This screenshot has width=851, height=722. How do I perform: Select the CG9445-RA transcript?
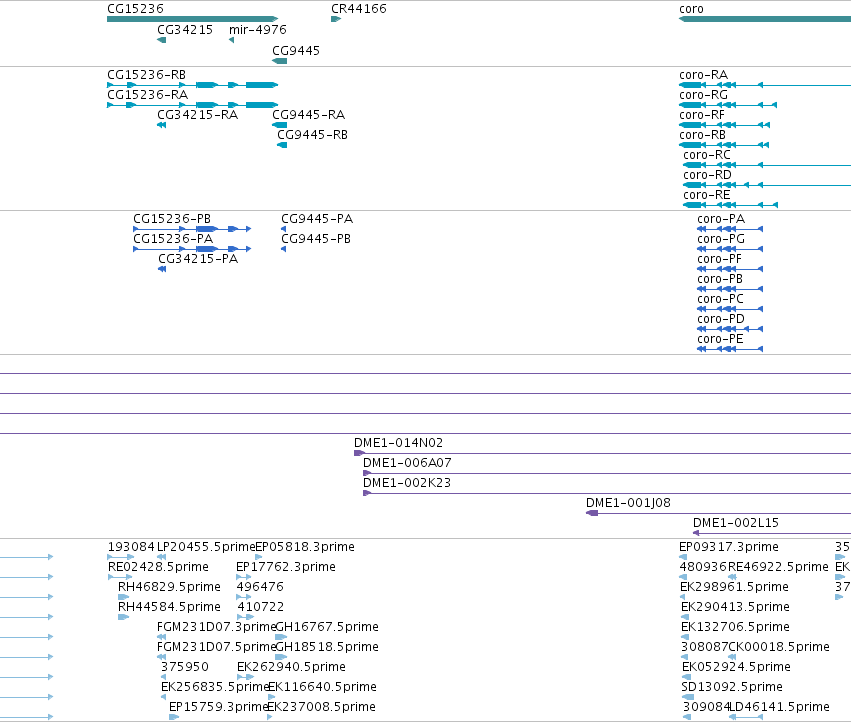pos(280,125)
